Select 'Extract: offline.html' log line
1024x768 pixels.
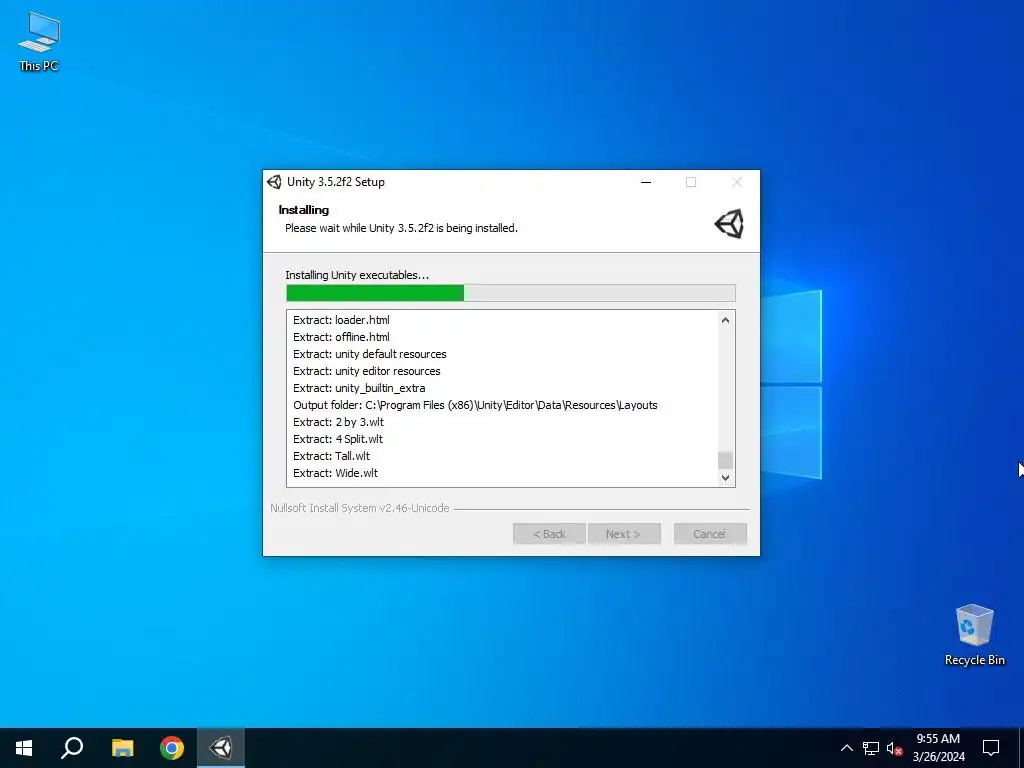tap(342, 337)
